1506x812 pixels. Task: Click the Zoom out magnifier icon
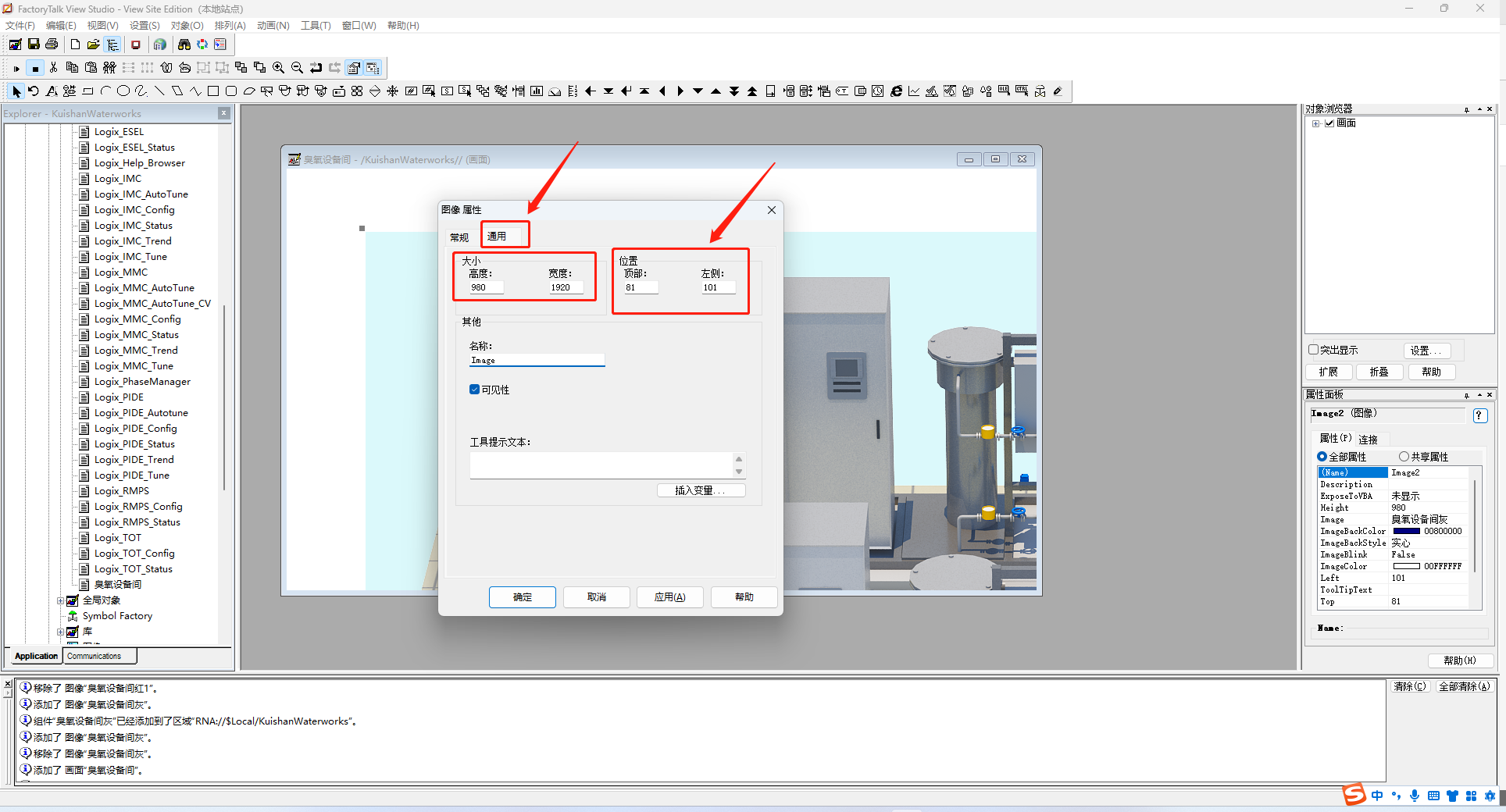[297, 68]
